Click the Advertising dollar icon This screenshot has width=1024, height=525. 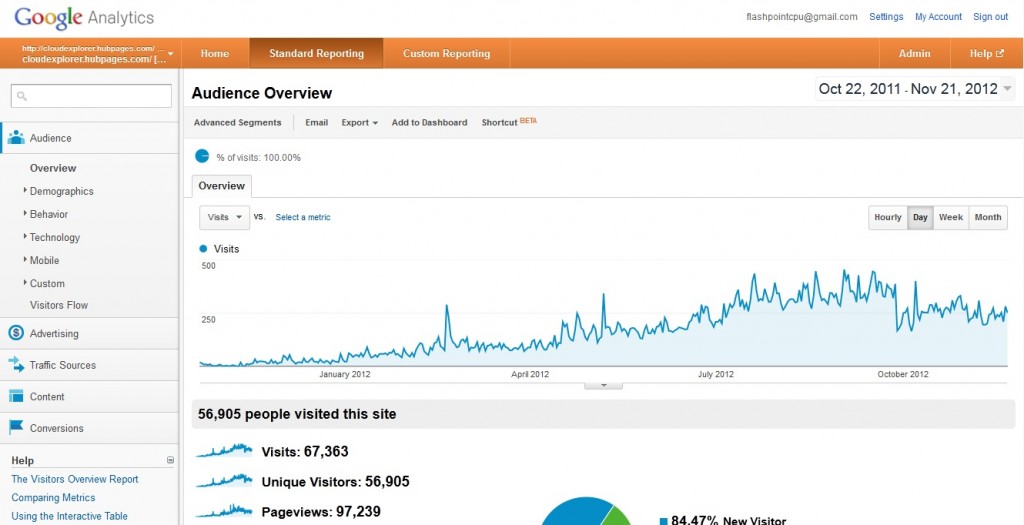16,333
